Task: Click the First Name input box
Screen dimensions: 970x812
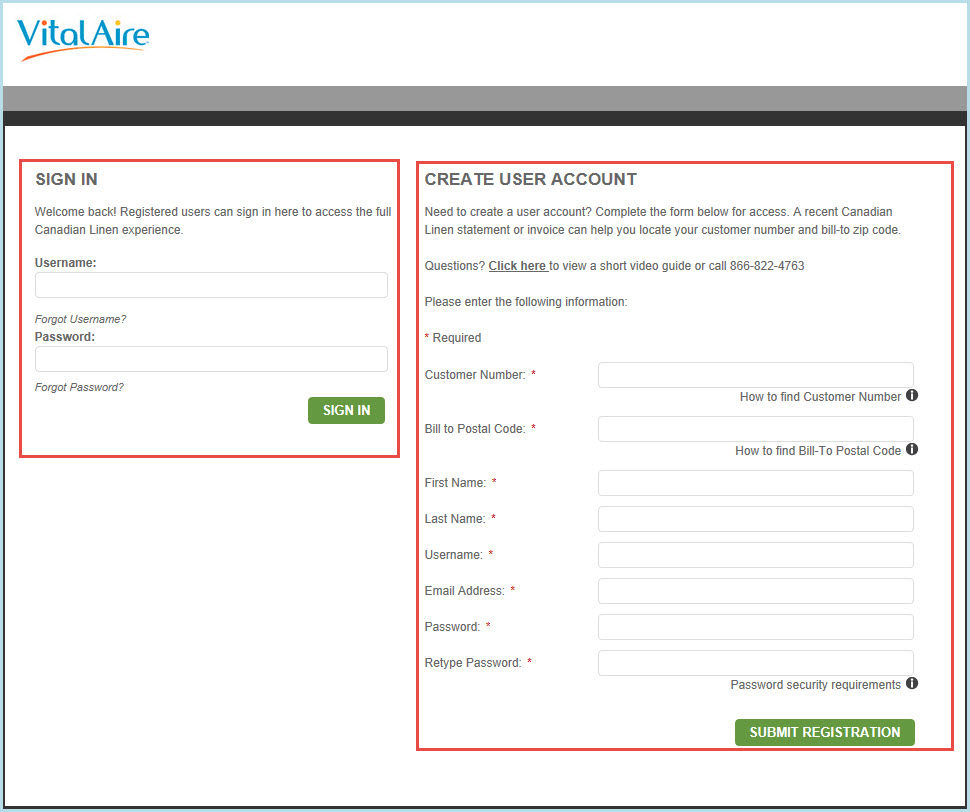Action: click(x=755, y=483)
